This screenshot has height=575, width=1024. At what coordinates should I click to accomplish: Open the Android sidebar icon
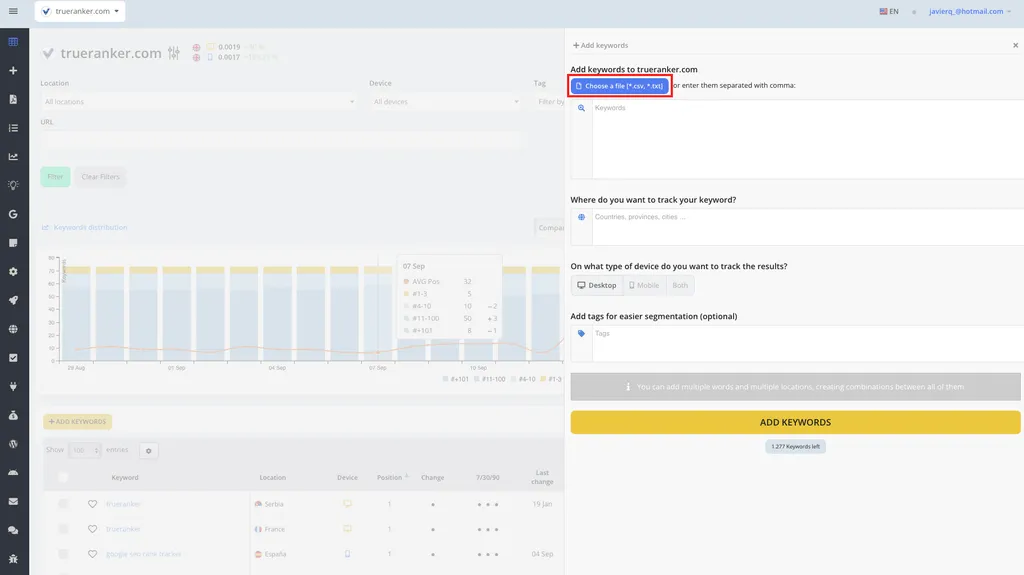(x=13, y=472)
